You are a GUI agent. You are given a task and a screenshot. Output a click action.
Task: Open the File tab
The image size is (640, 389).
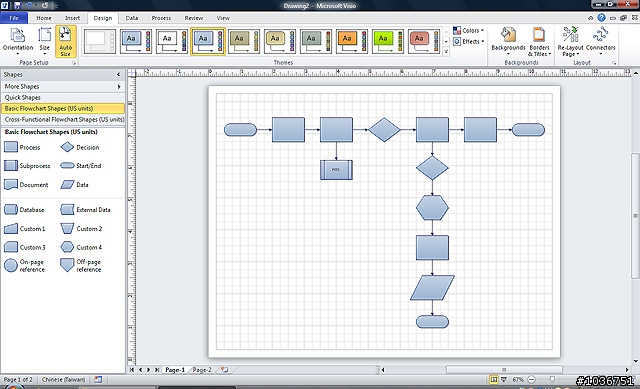coord(14,18)
